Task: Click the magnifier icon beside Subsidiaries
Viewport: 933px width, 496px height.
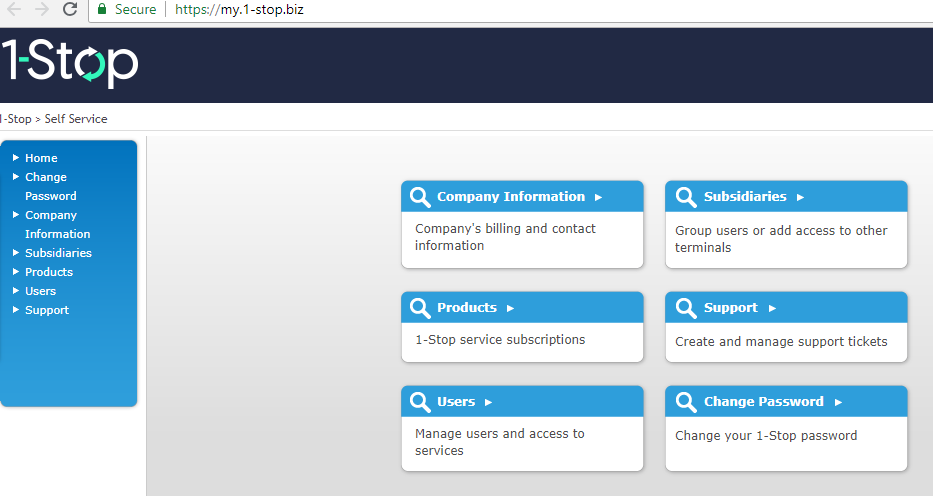Action: pyautogui.click(x=686, y=197)
